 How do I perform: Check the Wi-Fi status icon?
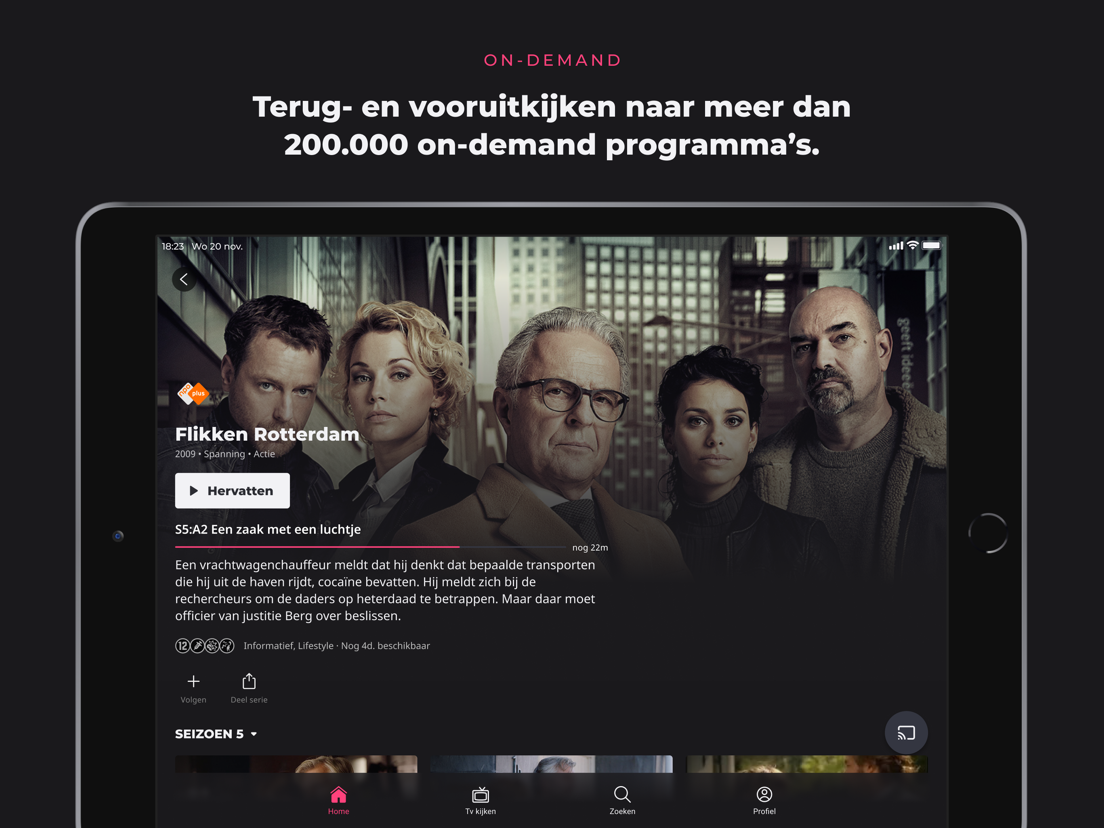click(x=912, y=245)
